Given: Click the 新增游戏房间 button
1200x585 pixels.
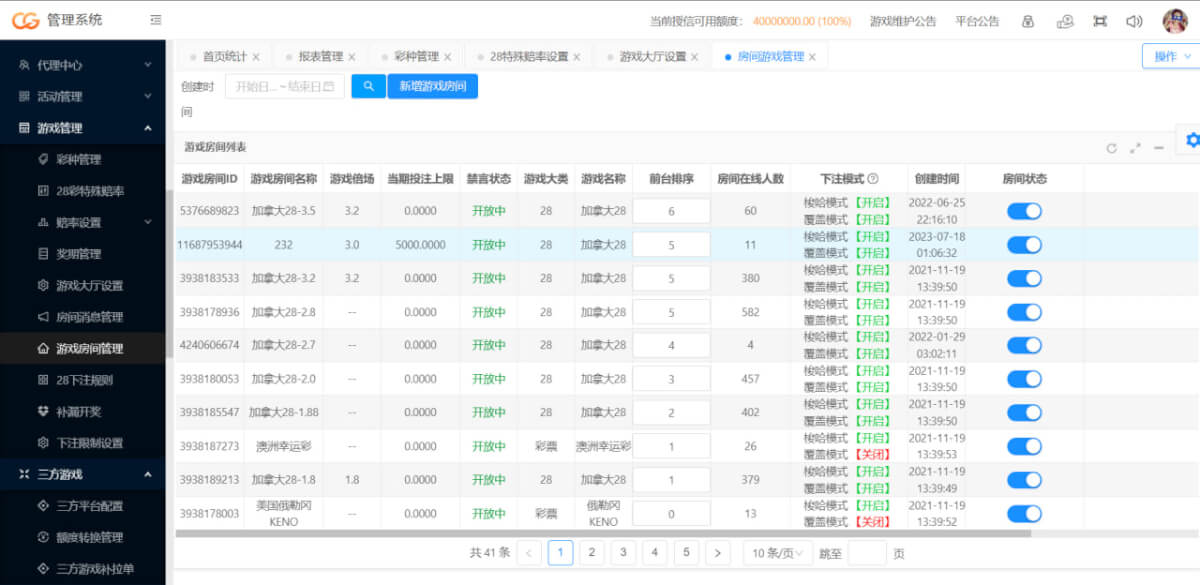Looking at the screenshot, I should (432, 87).
